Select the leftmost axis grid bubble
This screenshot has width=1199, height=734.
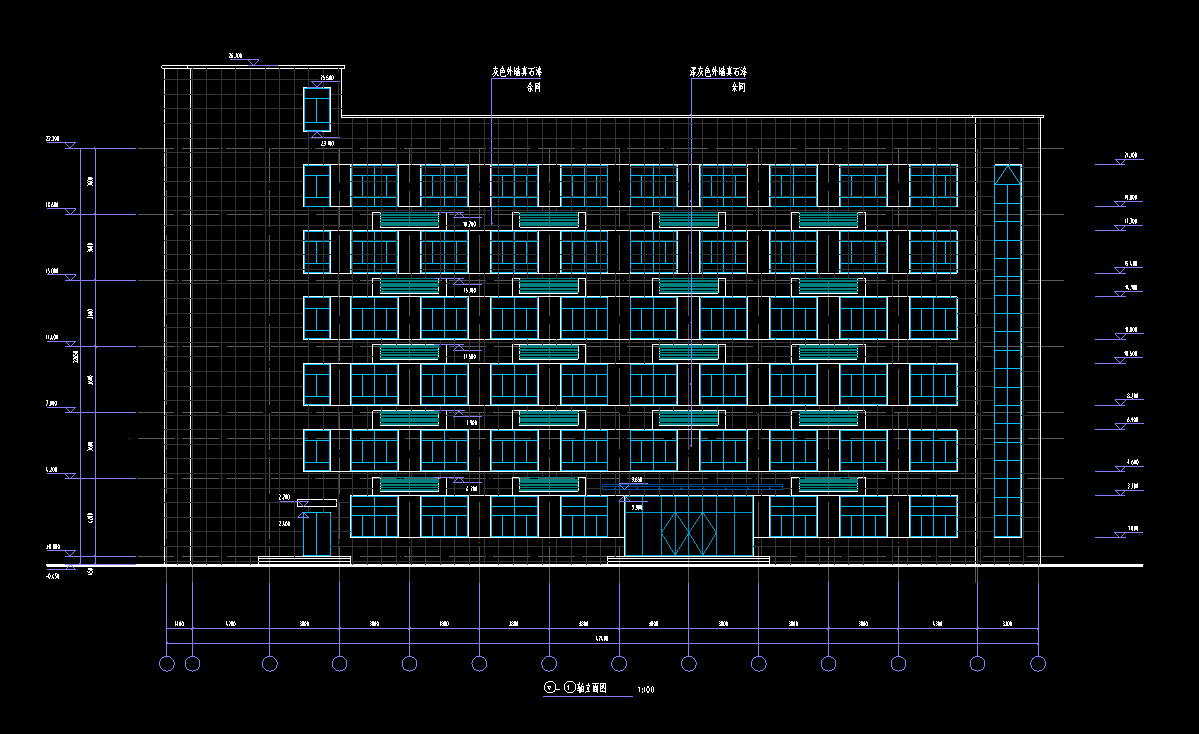[x=167, y=663]
